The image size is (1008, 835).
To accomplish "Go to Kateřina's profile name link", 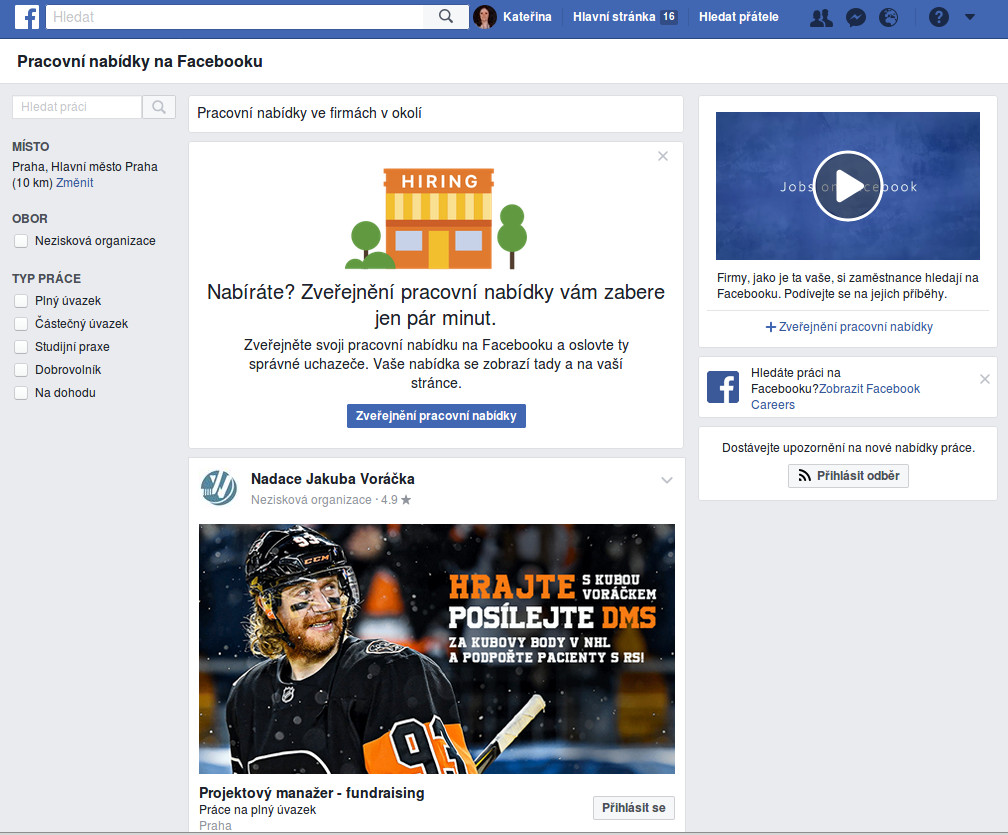I will (527, 17).
